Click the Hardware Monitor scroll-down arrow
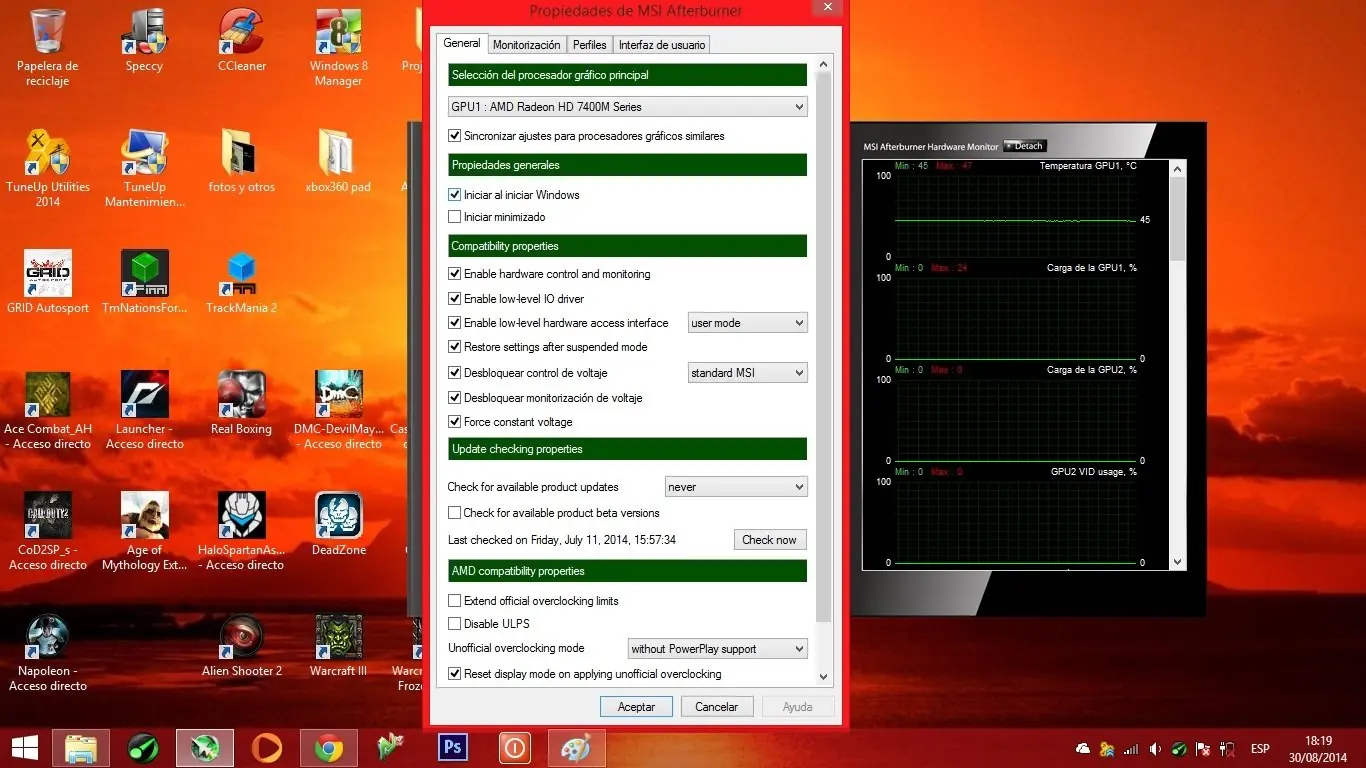Screen dimensions: 1366x768 point(1177,563)
